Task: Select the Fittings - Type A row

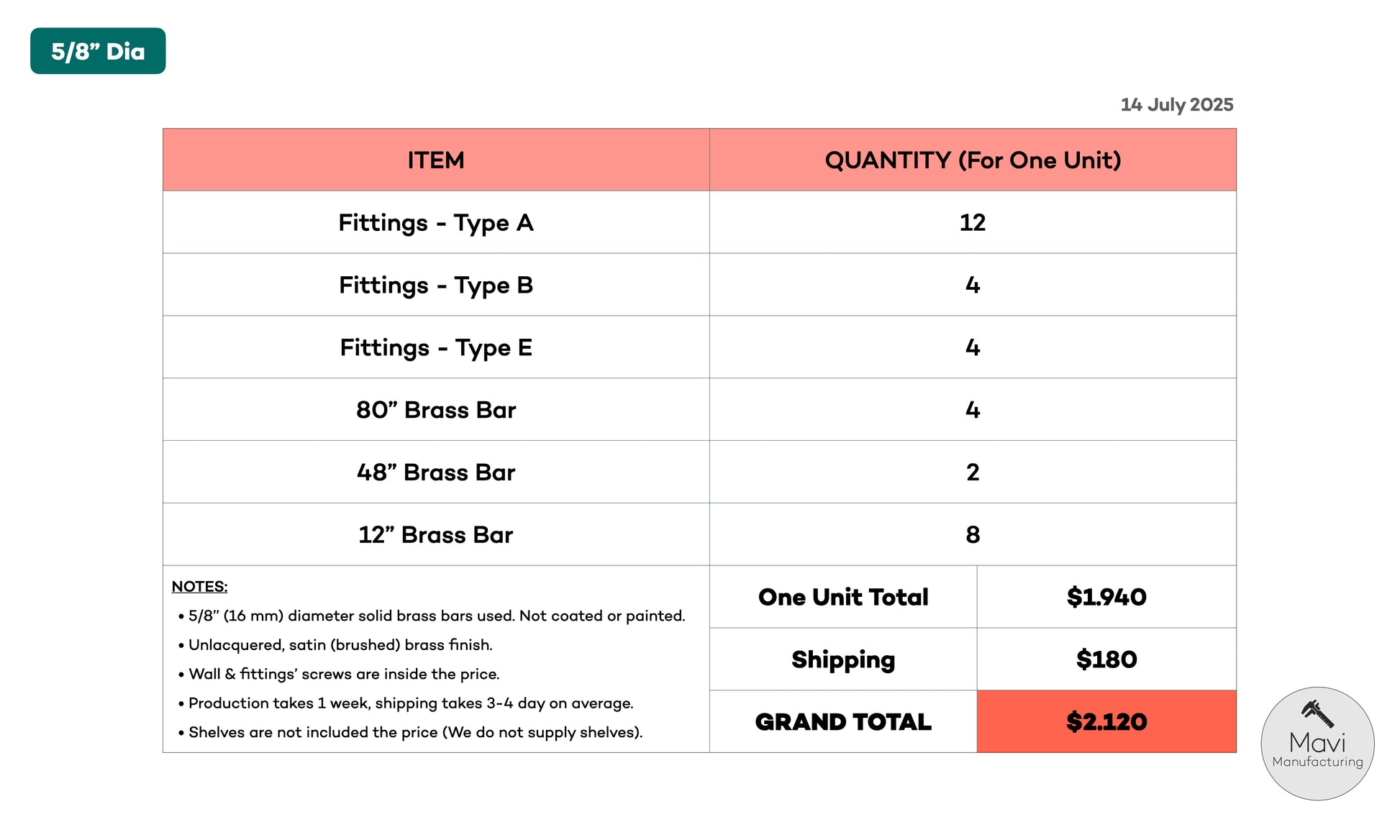Action: point(436,222)
